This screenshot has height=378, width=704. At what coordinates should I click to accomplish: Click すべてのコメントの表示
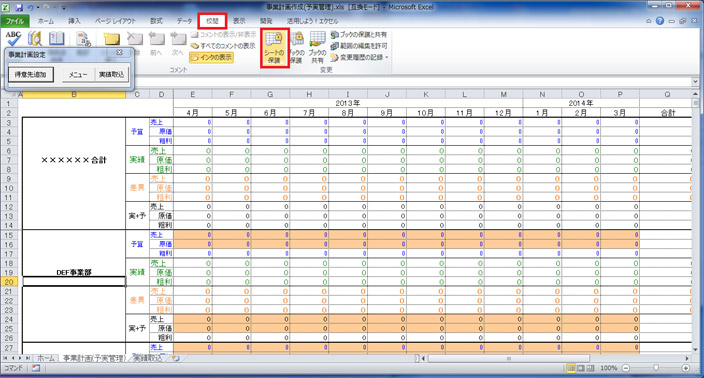(x=223, y=46)
